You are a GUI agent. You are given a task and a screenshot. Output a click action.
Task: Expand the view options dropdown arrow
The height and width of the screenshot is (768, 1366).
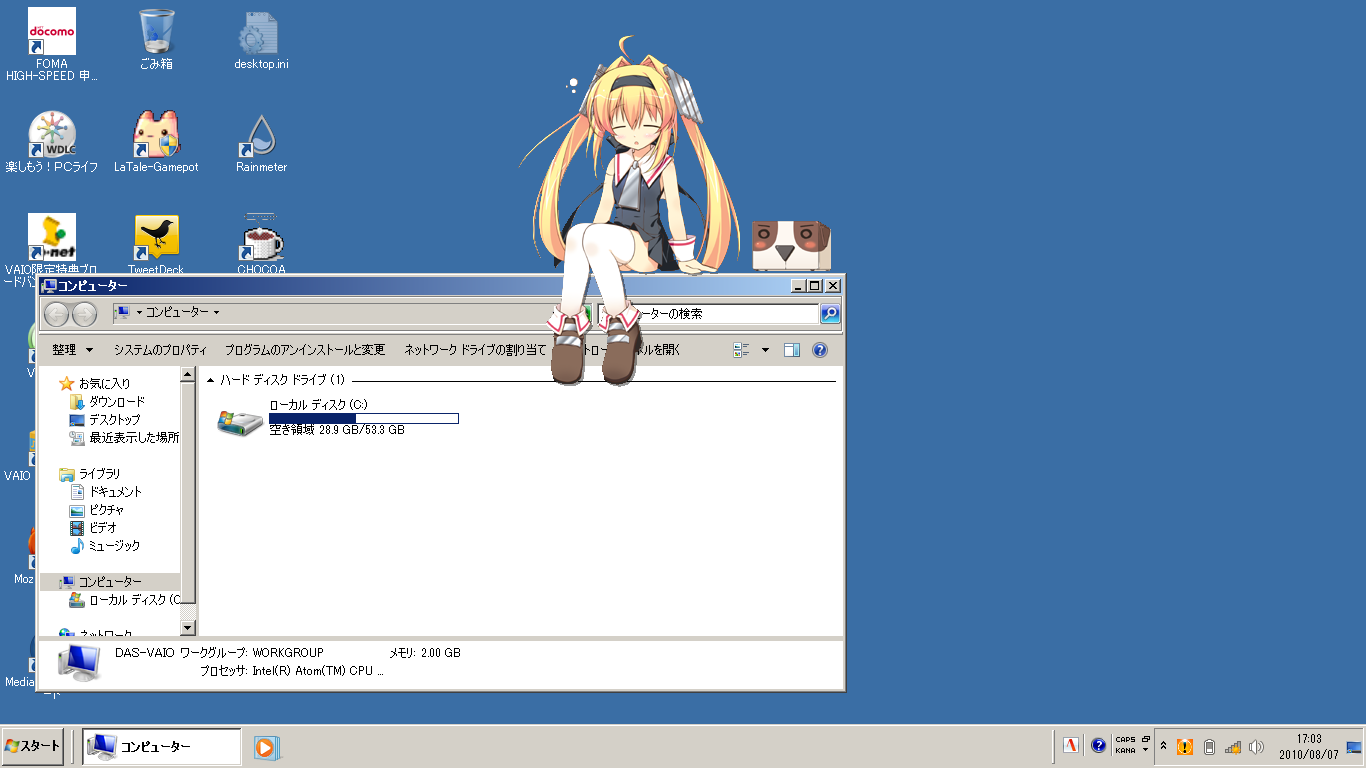point(766,350)
